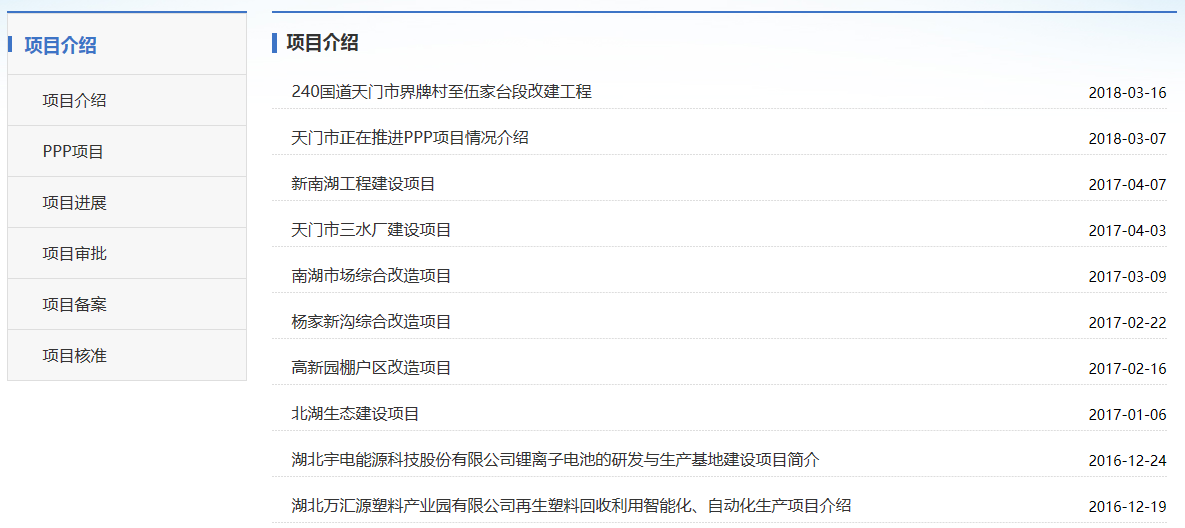Open the 240国道天门市界牌村至伍家台段改建工程 article
The height and width of the screenshot is (528, 1185).
click(x=441, y=92)
